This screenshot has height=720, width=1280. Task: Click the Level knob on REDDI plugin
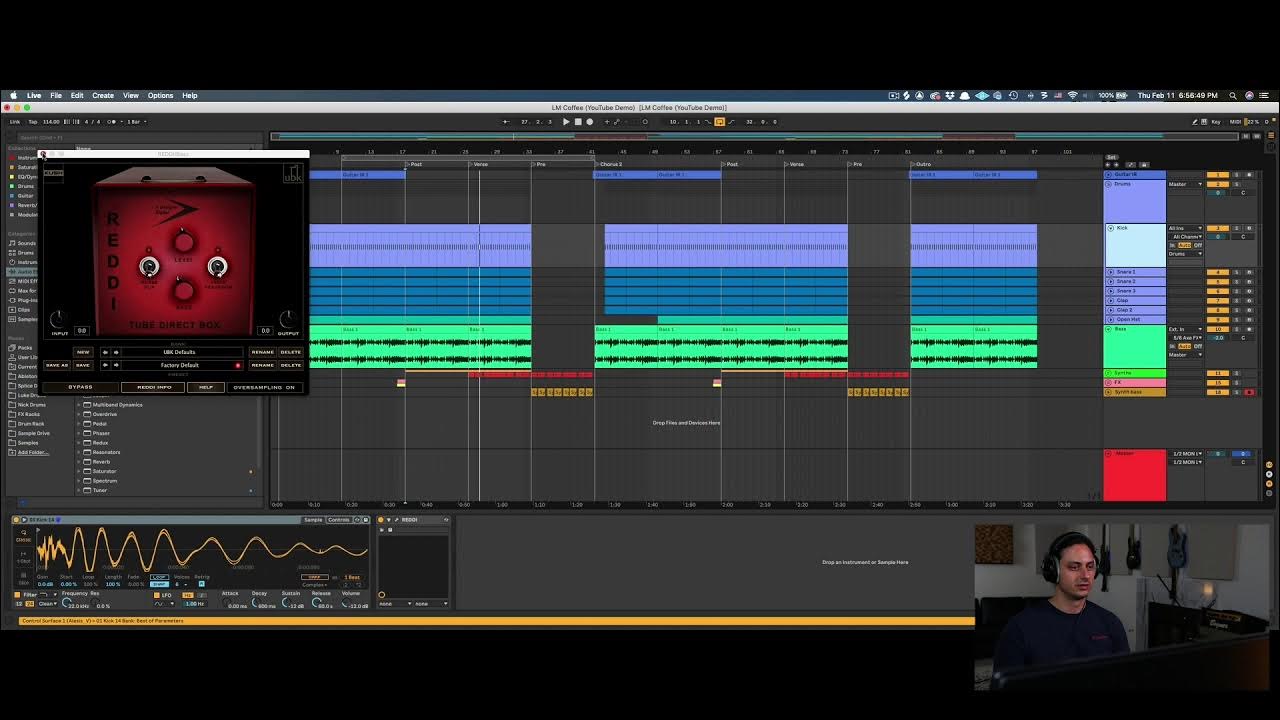(184, 242)
